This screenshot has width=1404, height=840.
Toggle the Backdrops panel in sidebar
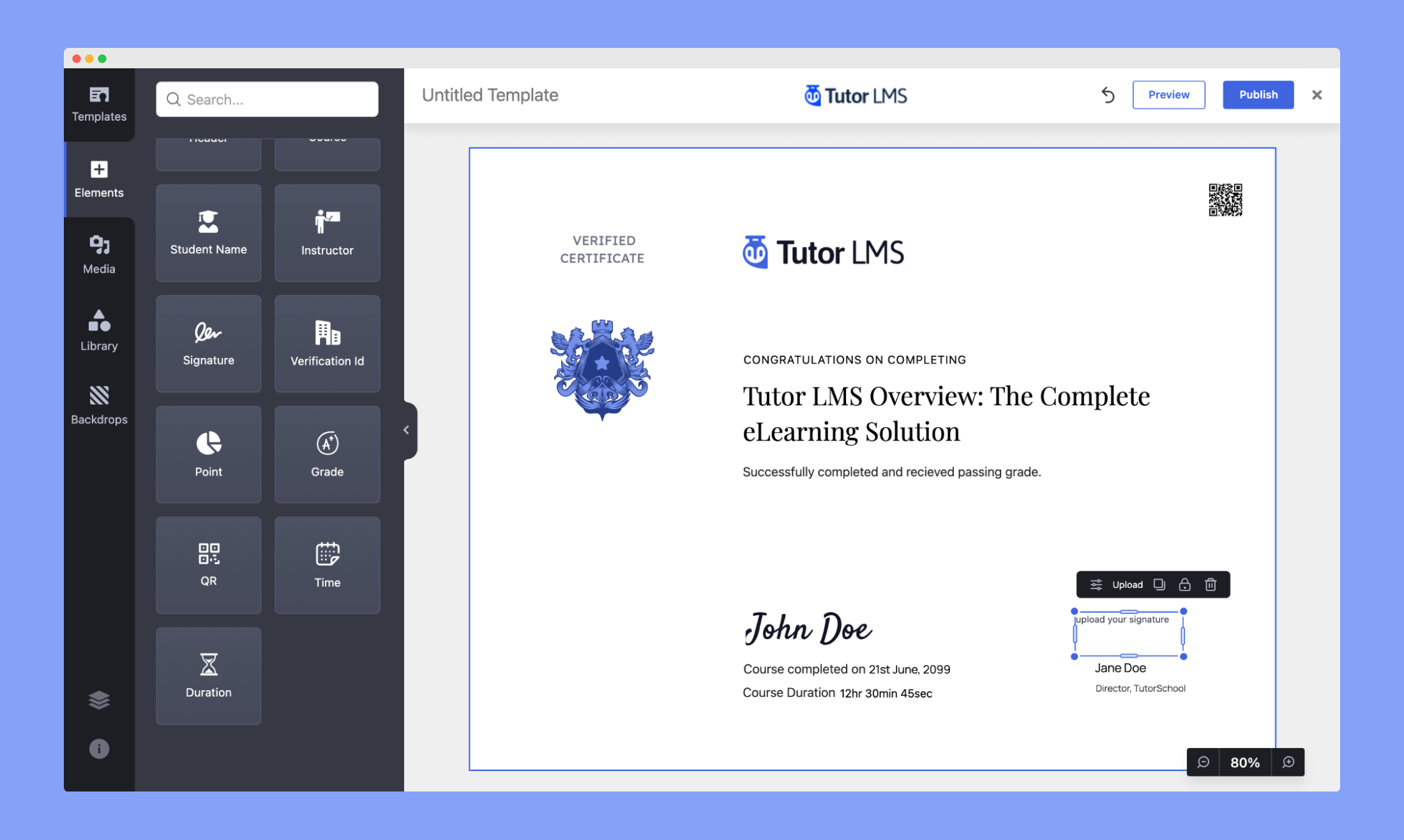pos(98,404)
